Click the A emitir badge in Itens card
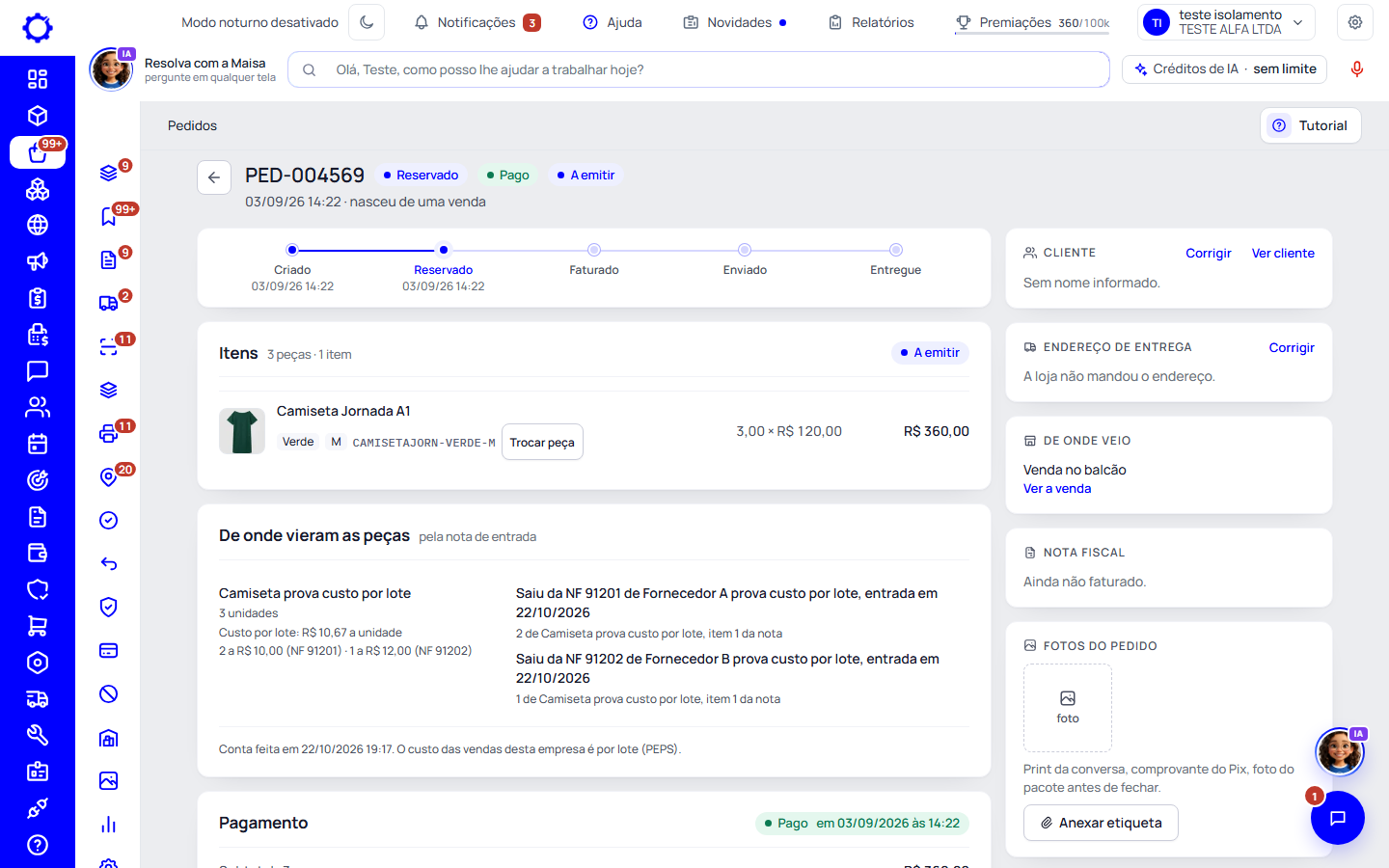 930,353
